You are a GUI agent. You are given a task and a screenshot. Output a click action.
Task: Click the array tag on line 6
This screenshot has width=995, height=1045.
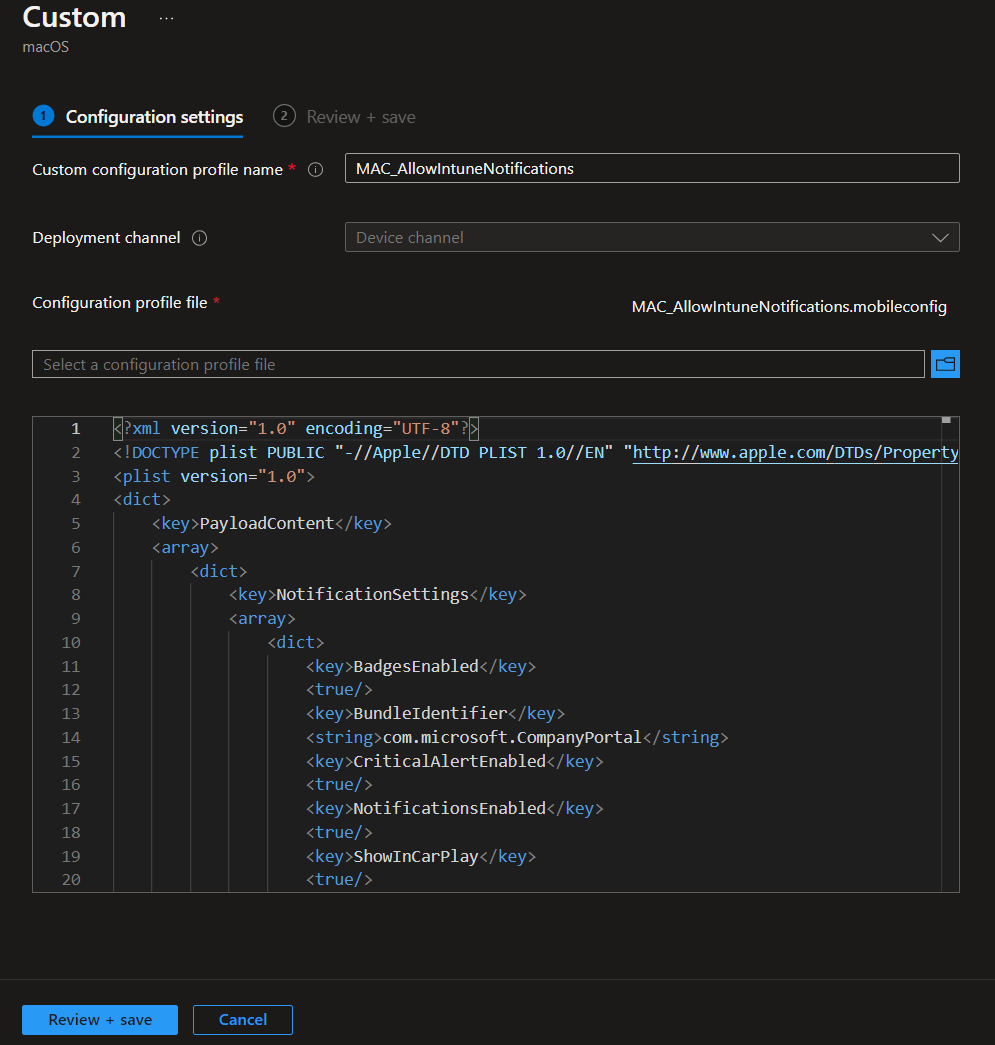[x=185, y=548]
